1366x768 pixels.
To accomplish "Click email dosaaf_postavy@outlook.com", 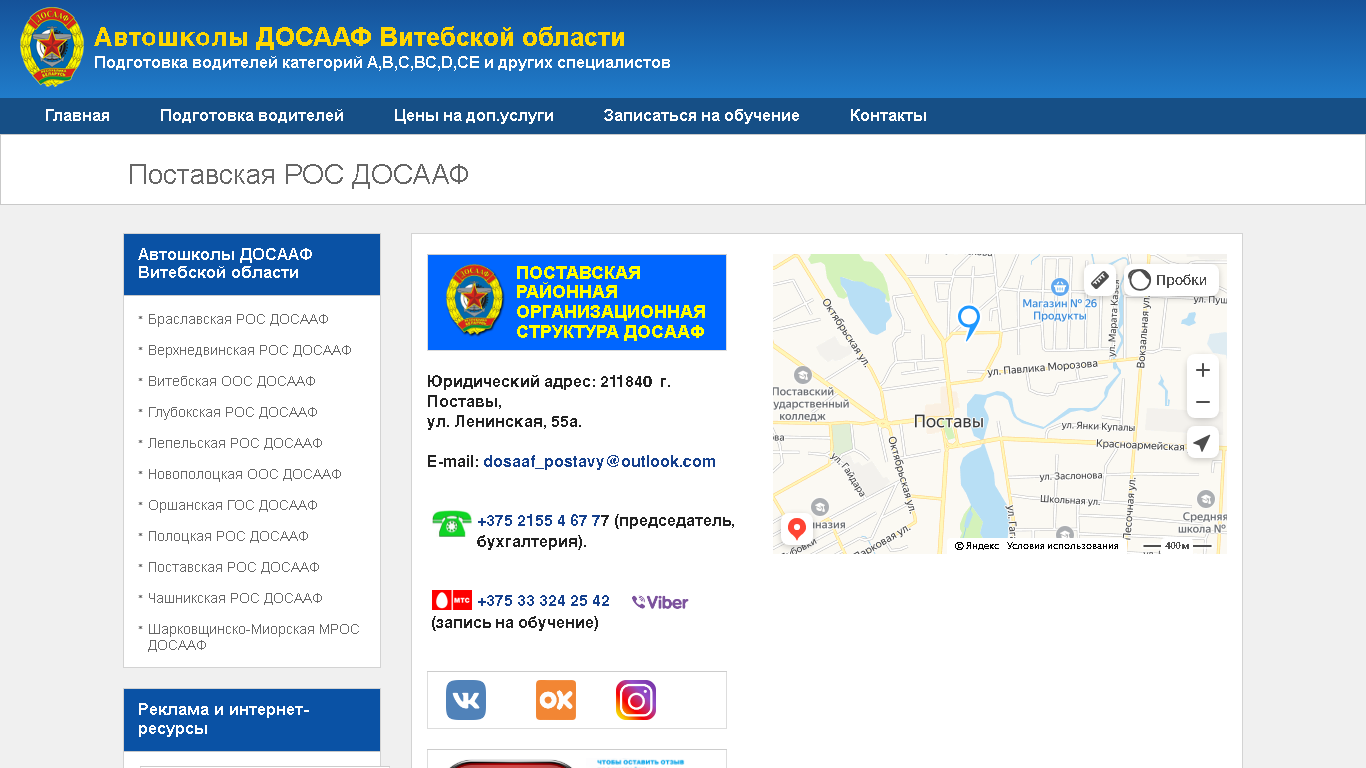I will 599,462.
